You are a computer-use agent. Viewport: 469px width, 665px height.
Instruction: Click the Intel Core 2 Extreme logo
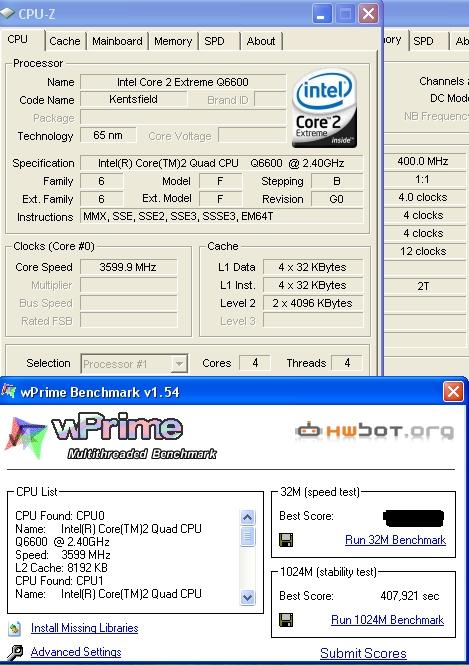tap(324, 108)
